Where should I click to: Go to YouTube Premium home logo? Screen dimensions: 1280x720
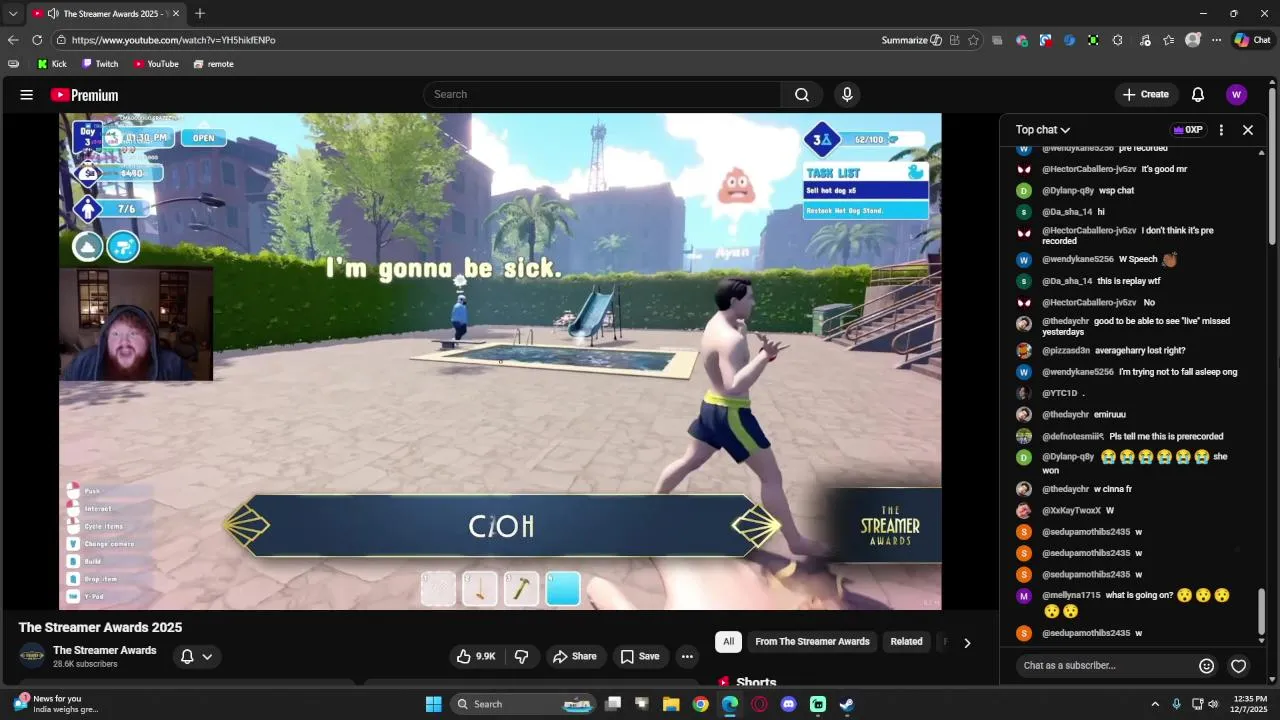(84, 95)
